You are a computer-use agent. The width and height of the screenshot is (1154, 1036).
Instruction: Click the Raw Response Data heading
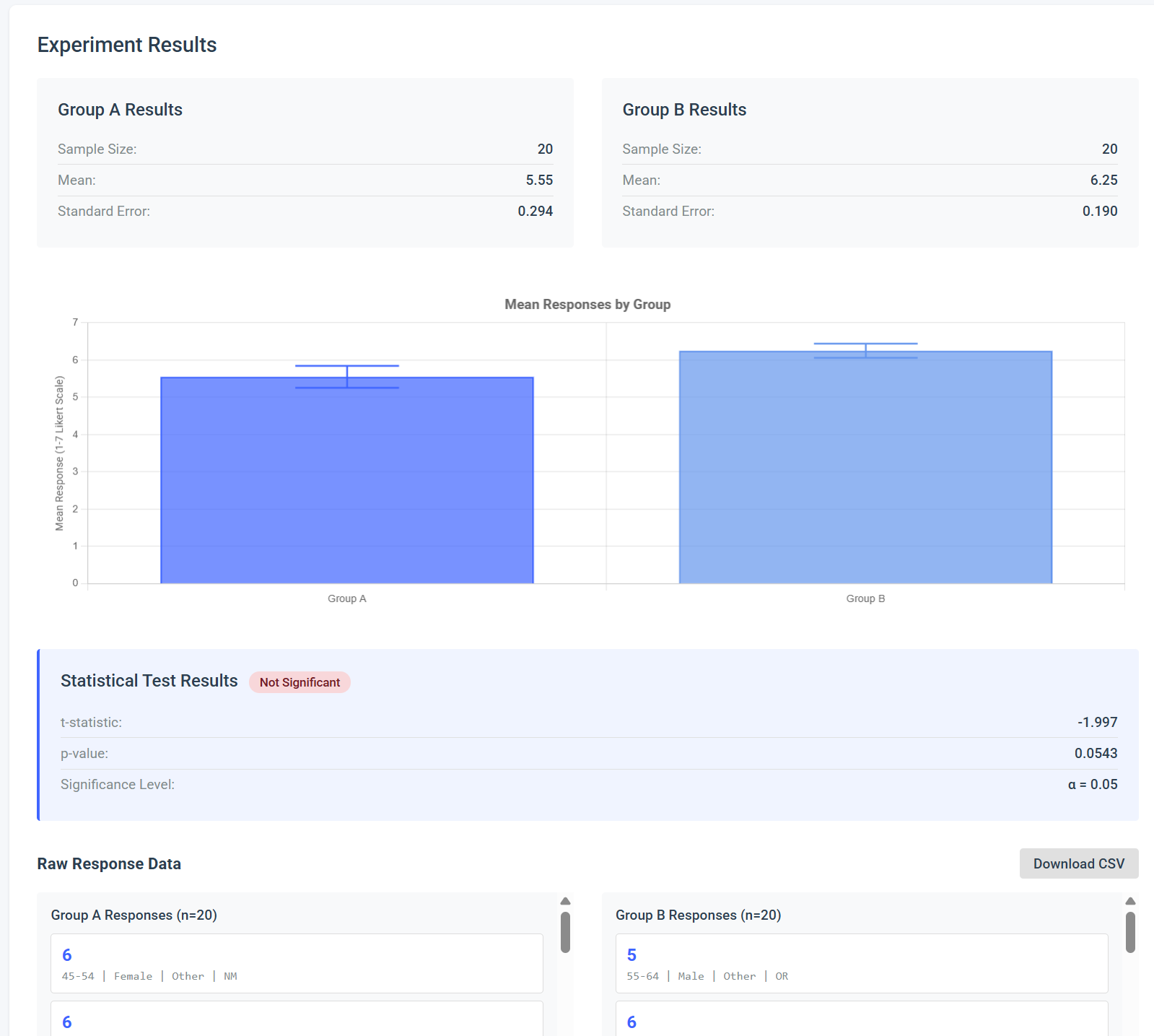click(x=109, y=863)
